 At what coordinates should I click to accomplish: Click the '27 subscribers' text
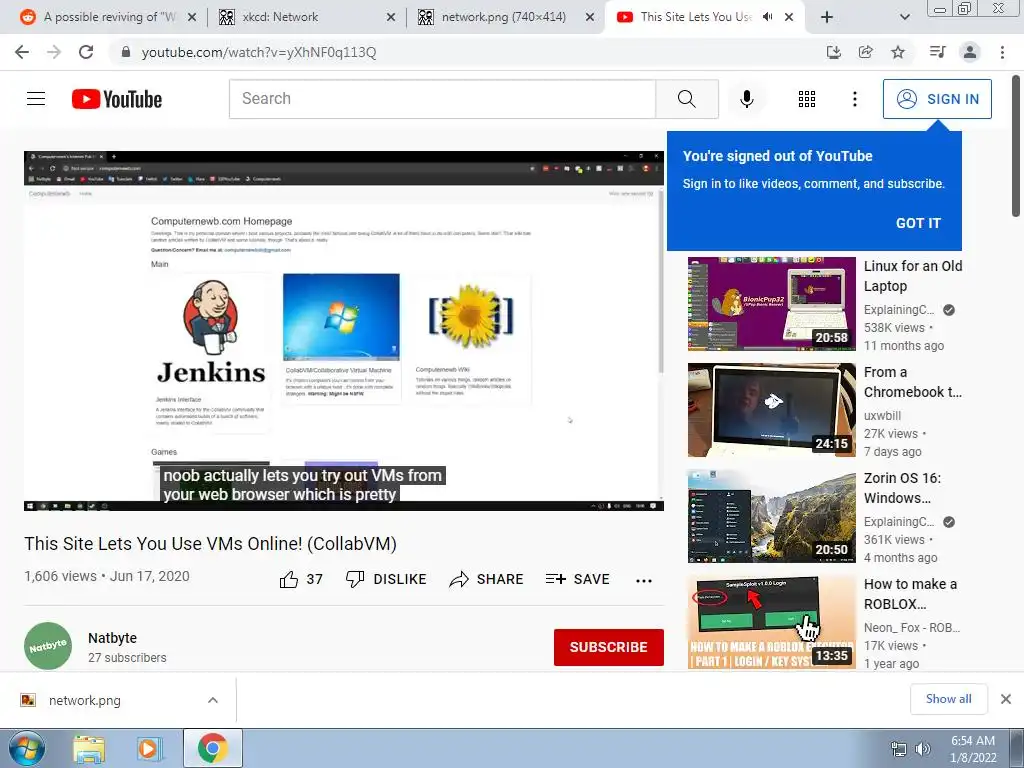pos(127,658)
